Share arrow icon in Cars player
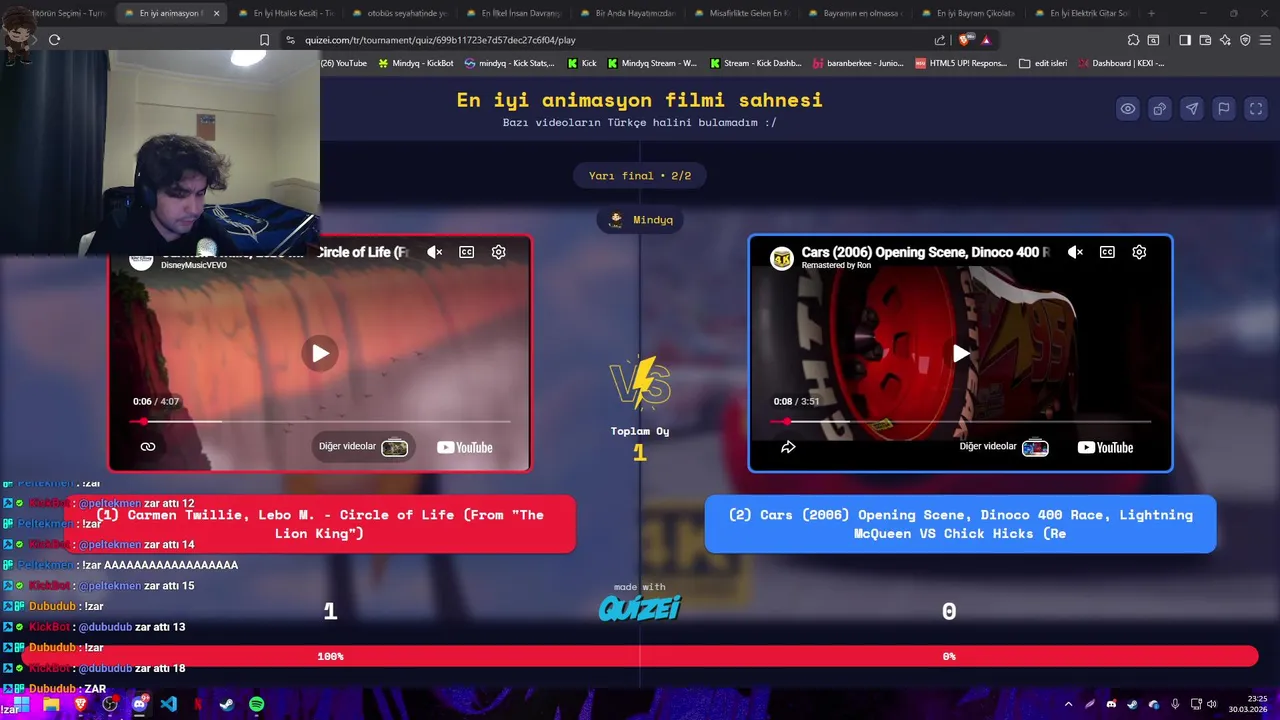This screenshot has height=720, width=1280. tap(788, 447)
